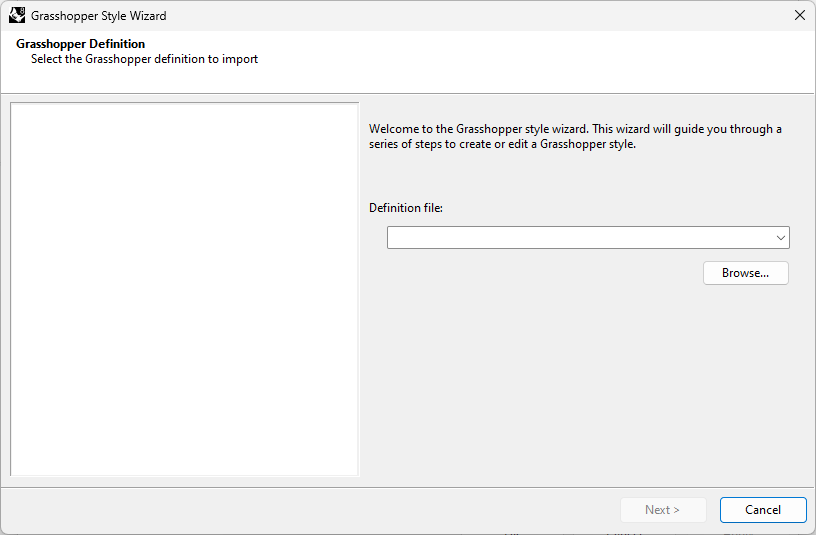Click the empty white preview pane

185,289
